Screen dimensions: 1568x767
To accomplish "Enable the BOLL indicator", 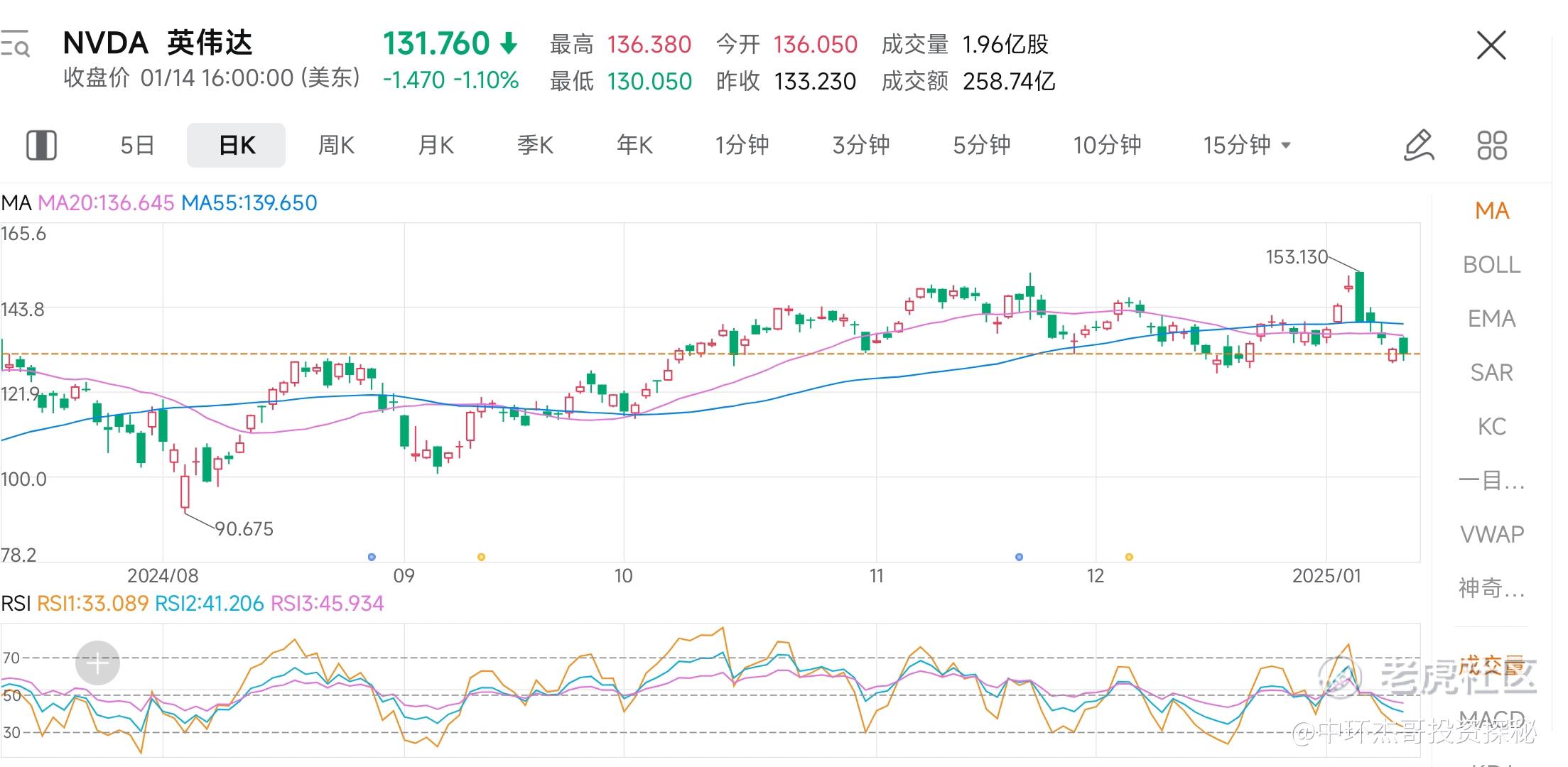I will pyautogui.click(x=1491, y=265).
